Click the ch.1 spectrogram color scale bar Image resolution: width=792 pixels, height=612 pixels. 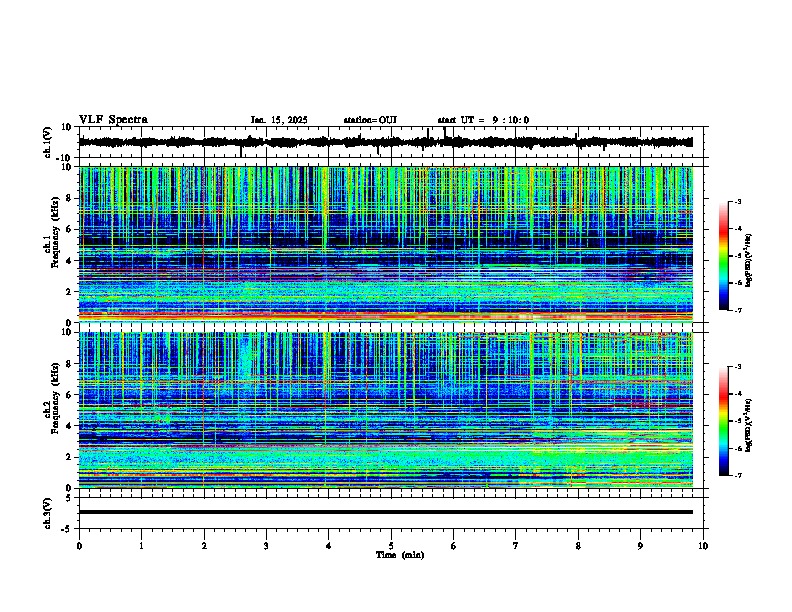(x=723, y=256)
